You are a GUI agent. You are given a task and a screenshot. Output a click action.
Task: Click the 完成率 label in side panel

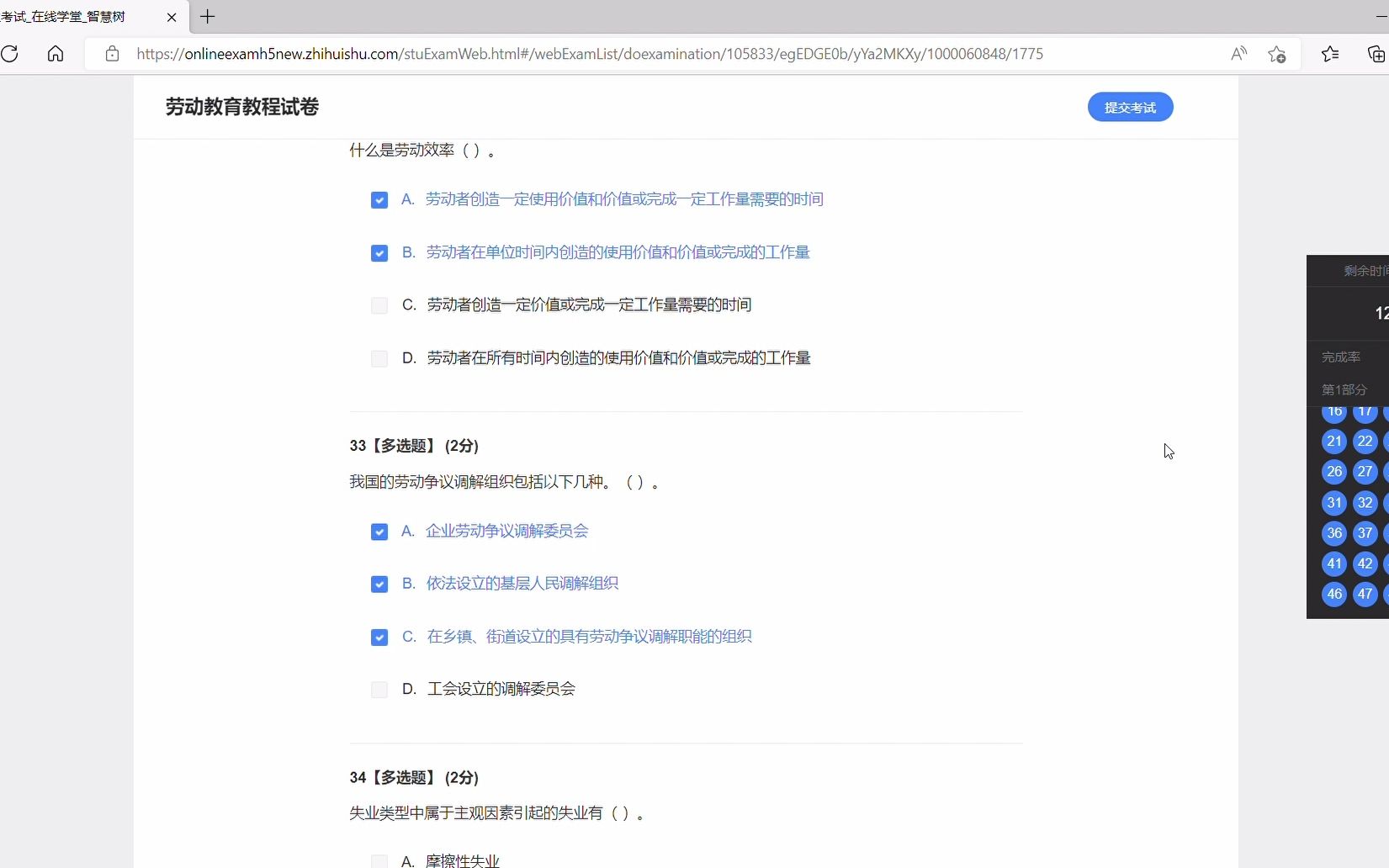1341,357
